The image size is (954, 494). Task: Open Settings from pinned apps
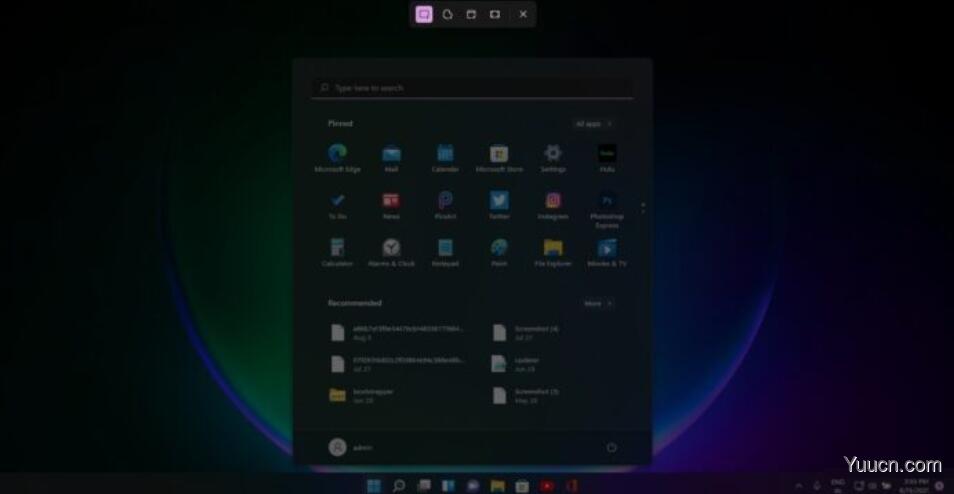tap(553, 159)
